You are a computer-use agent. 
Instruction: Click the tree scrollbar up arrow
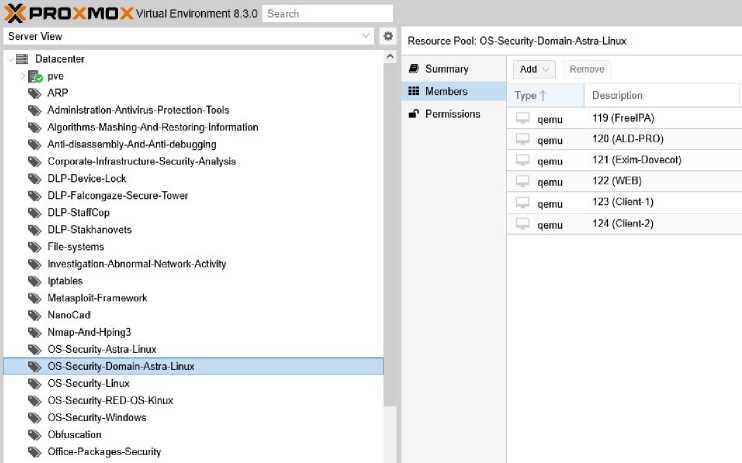point(390,57)
